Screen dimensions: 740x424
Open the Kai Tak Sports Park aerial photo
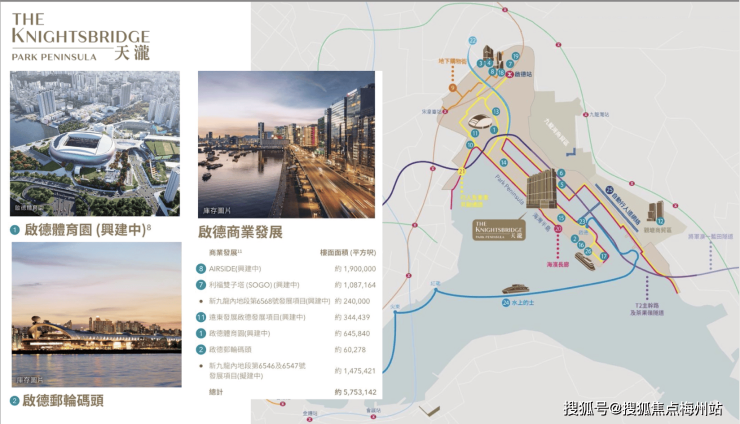[x=95, y=144]
